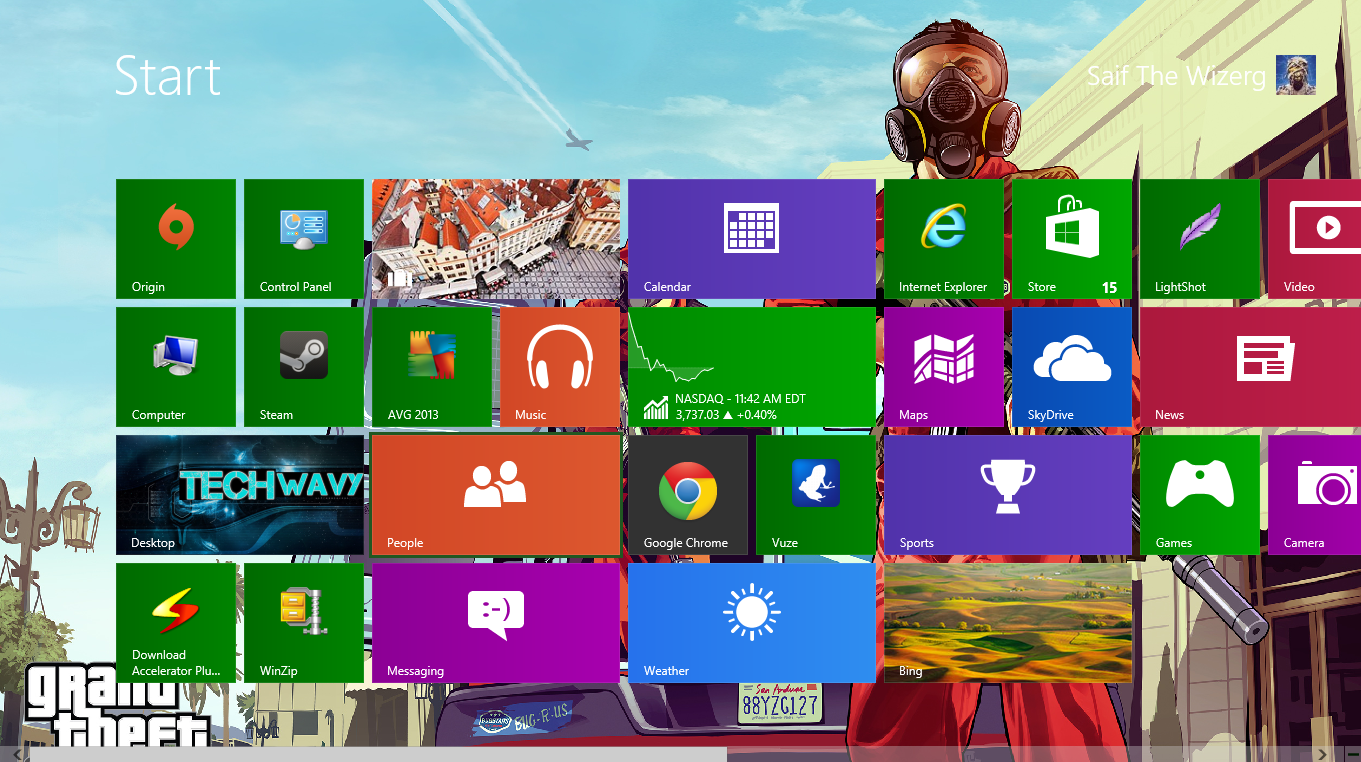This screenshot has width=1361, height=762.
Task: Launch Internet Explorer
Action: (943, 238)
